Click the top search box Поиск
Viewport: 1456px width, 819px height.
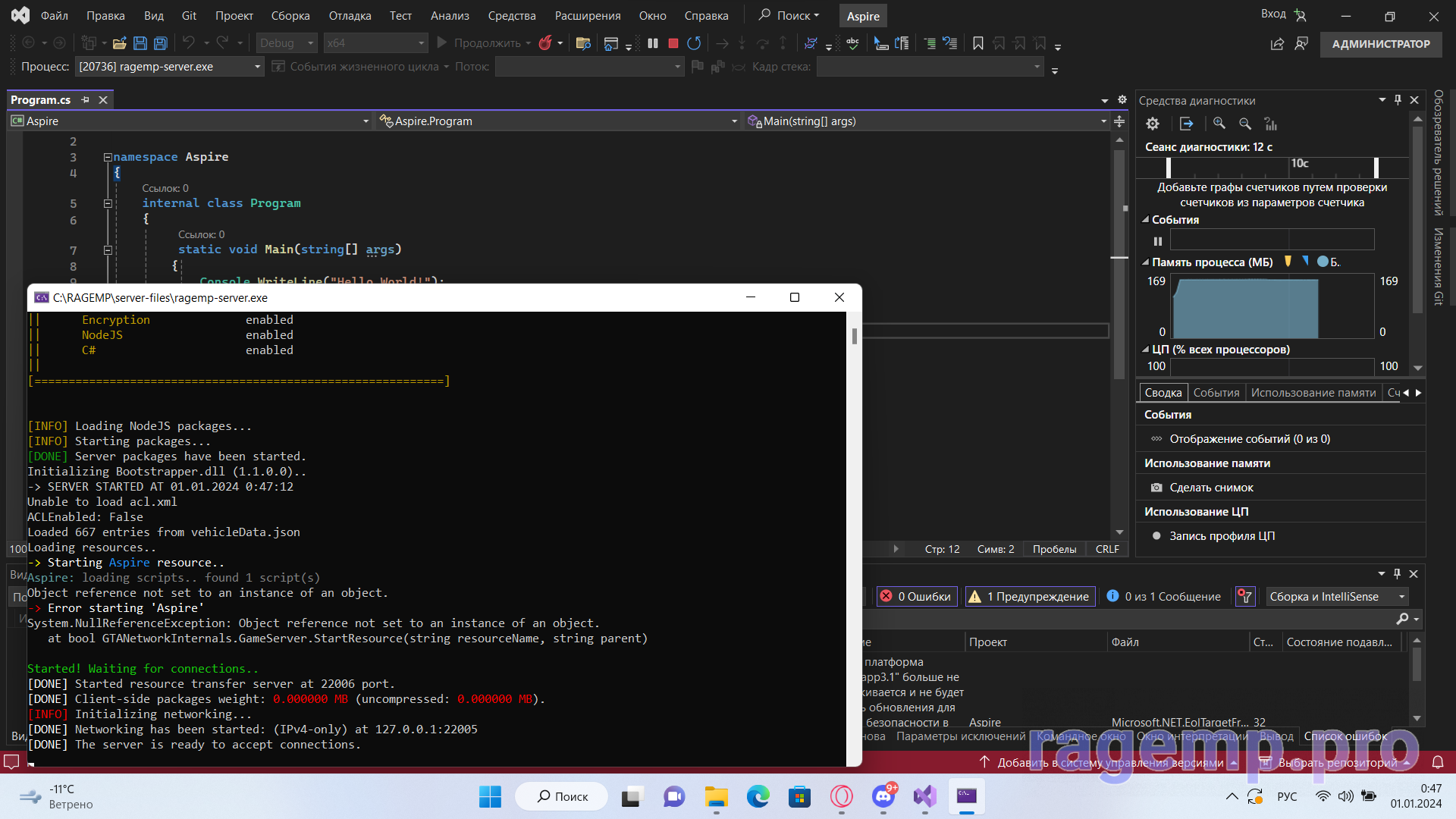coord(789,15)
